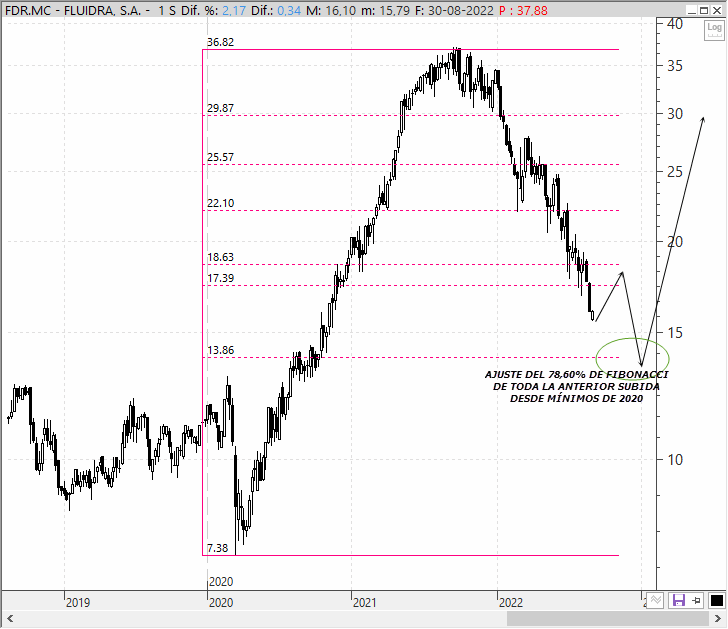The width and height of the screenshot is (728, 629).
Task: Maximize the FDR.MC chart window
Action: click(x=704, y=10)
